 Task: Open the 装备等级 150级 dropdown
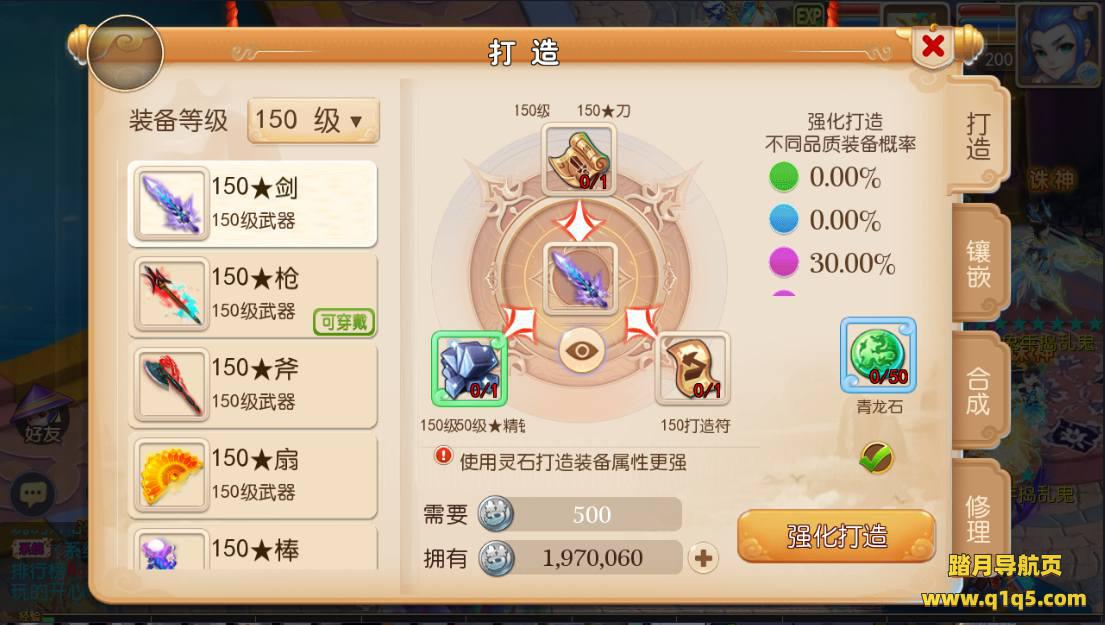tap(313, 120)
